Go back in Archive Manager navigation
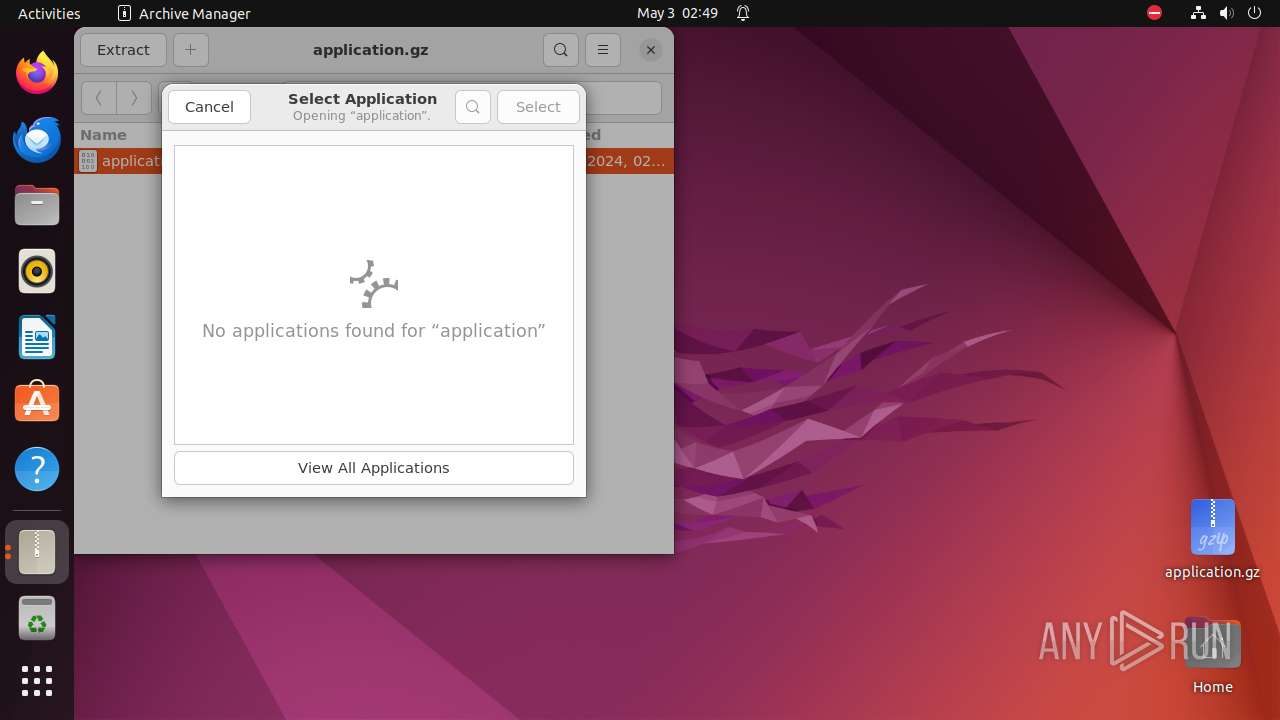The height and width of the screenshot is (720, 1280). [x=98, y=98]
